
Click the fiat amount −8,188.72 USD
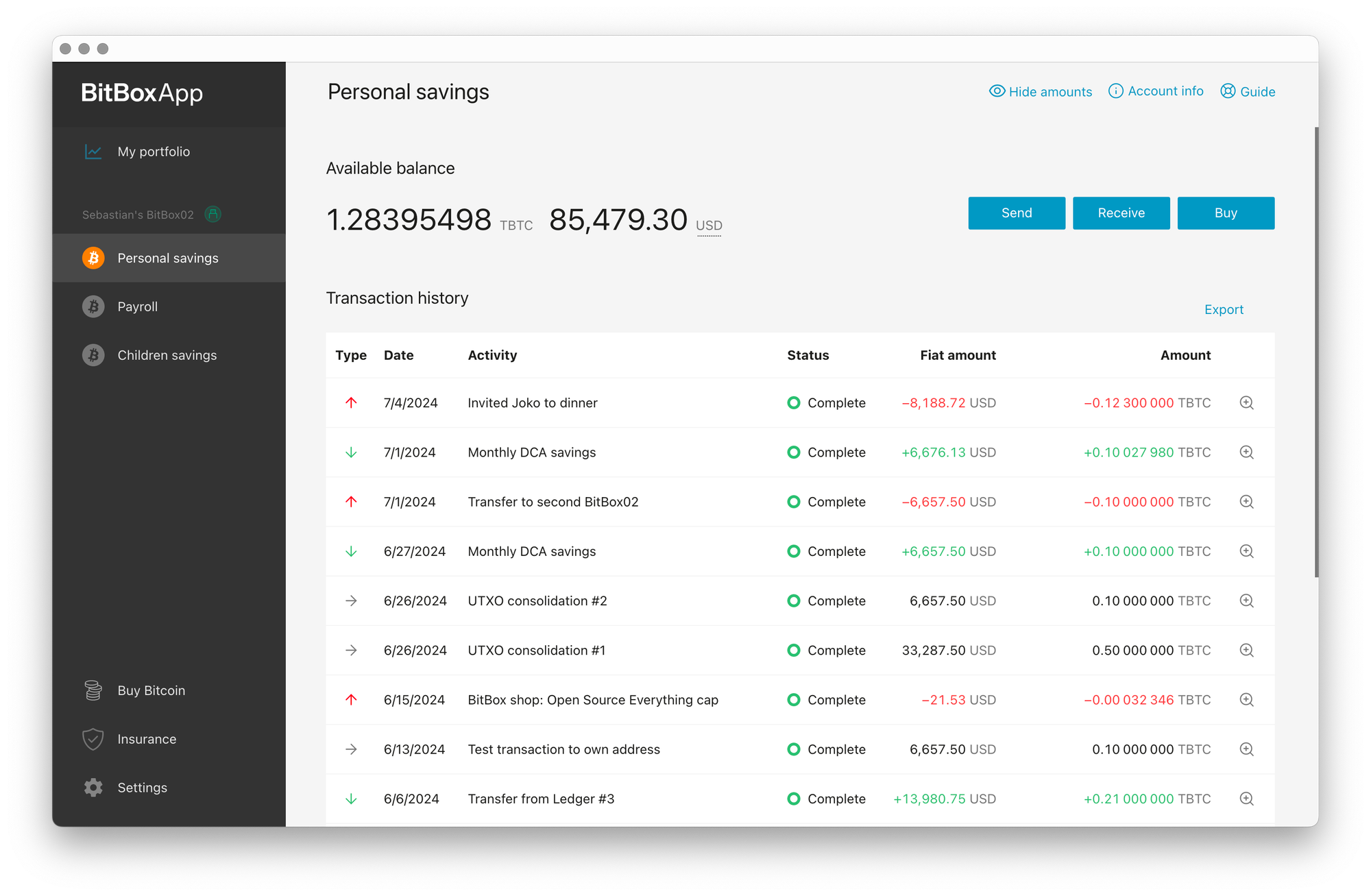949,403
